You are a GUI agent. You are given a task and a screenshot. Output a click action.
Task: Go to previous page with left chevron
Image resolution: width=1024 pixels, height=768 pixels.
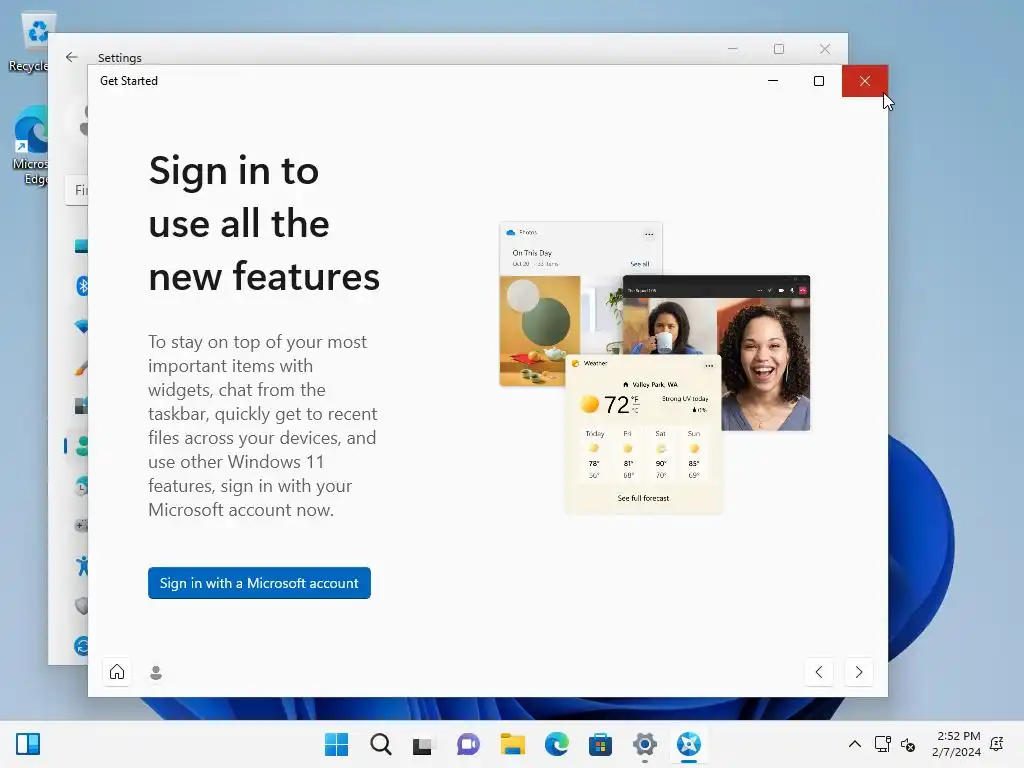(819, 671)
